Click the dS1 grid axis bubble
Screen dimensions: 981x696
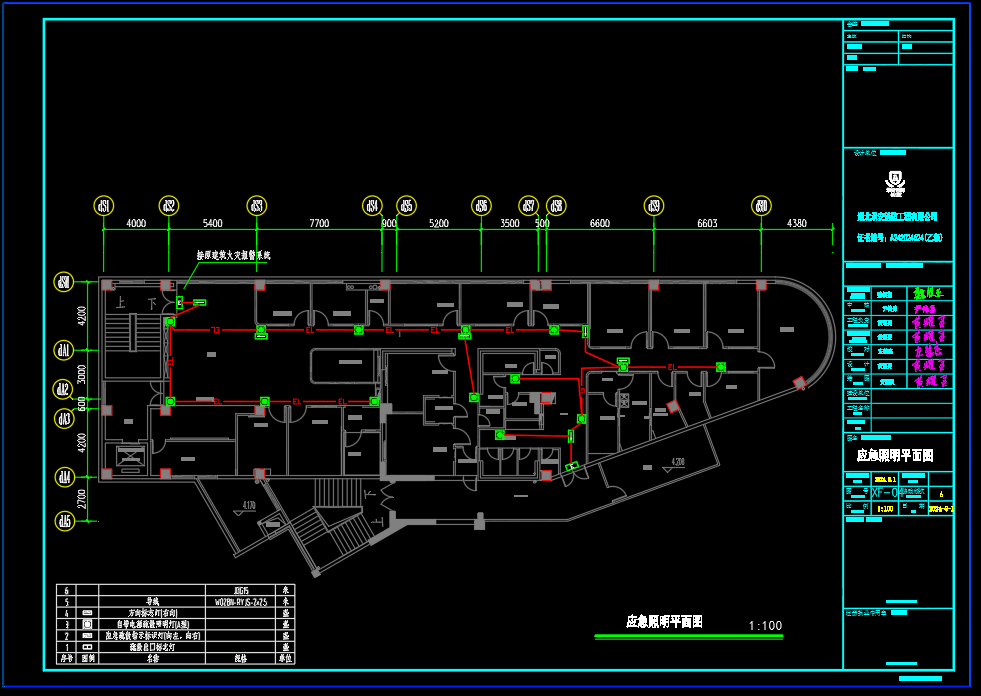(103, 206)
